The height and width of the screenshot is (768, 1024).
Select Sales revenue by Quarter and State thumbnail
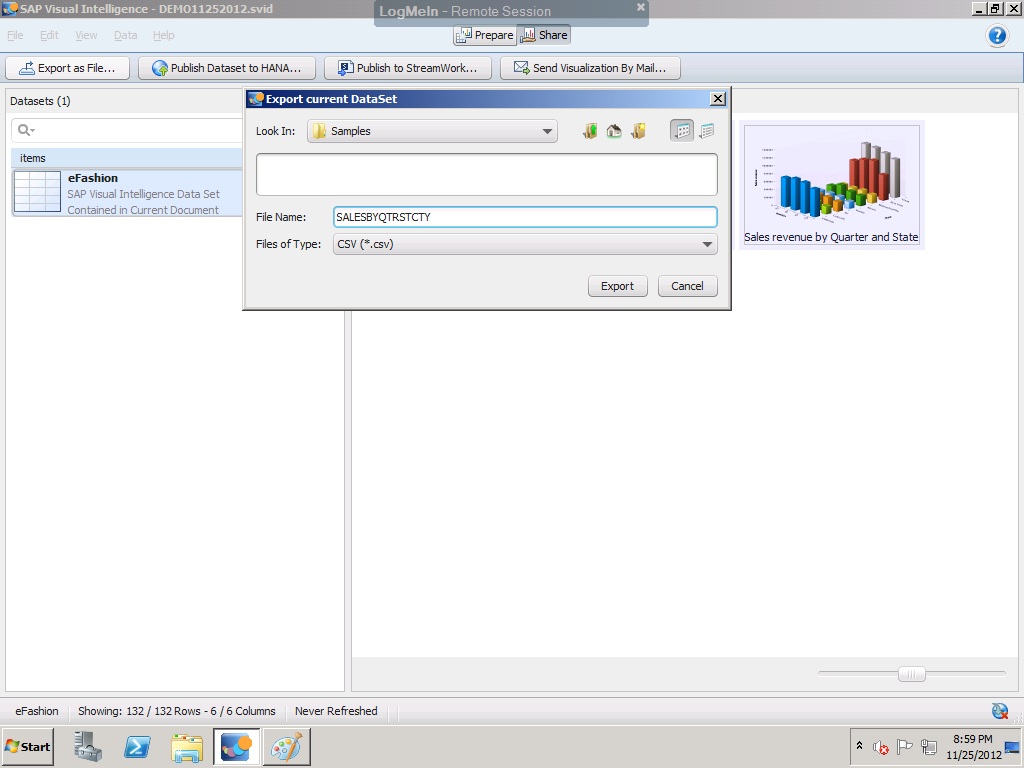coord(831,184)
